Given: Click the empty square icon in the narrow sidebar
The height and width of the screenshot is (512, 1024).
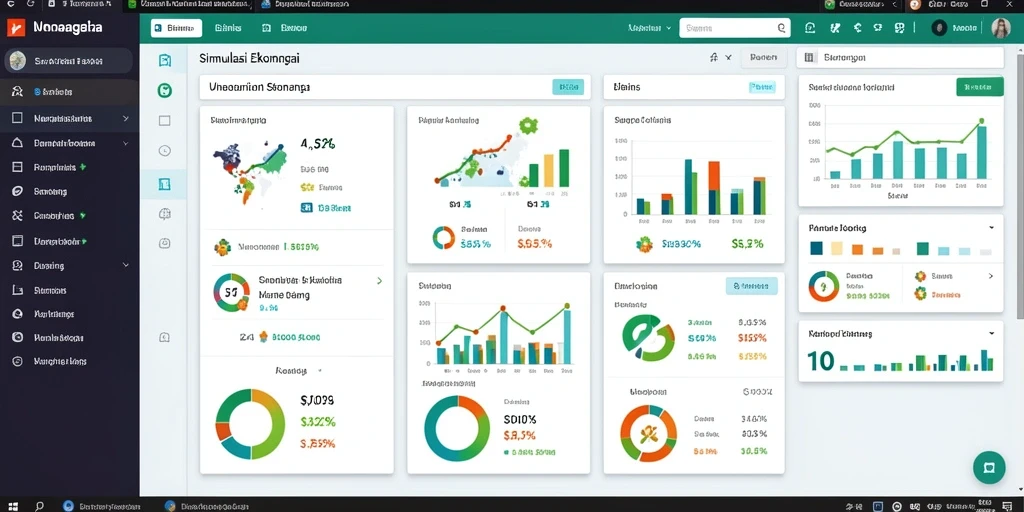Looking at the screenshot, I should tap(165, 120).
